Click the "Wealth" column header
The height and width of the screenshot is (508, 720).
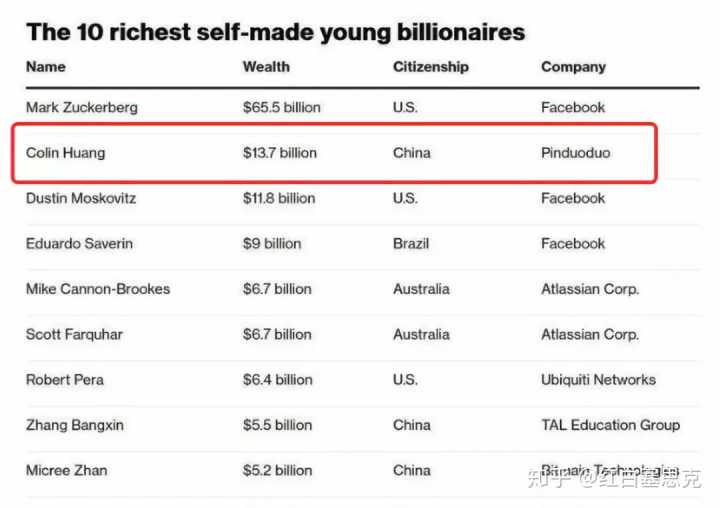(266, 67)
